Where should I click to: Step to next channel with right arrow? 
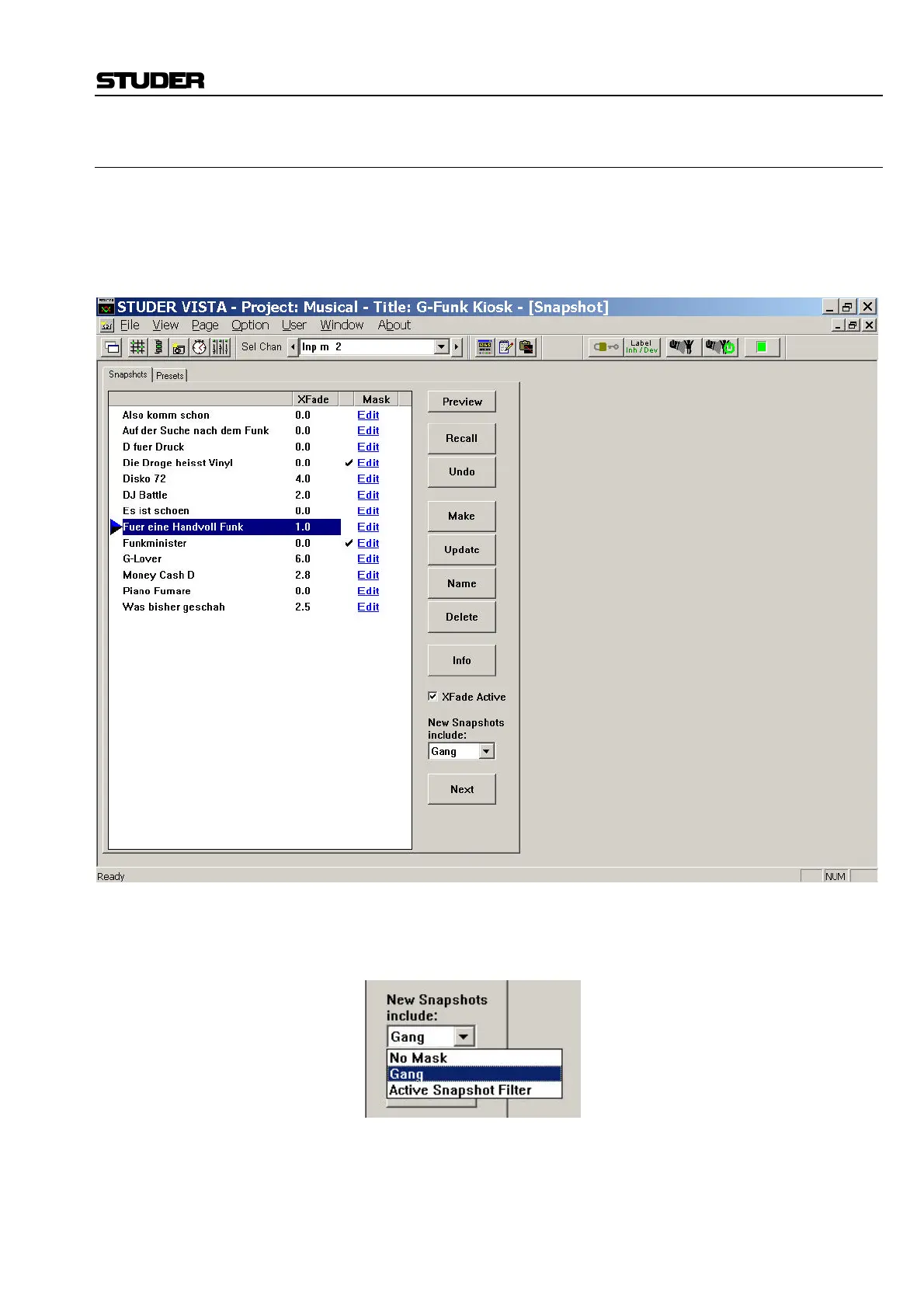click(x=457, y=347)
